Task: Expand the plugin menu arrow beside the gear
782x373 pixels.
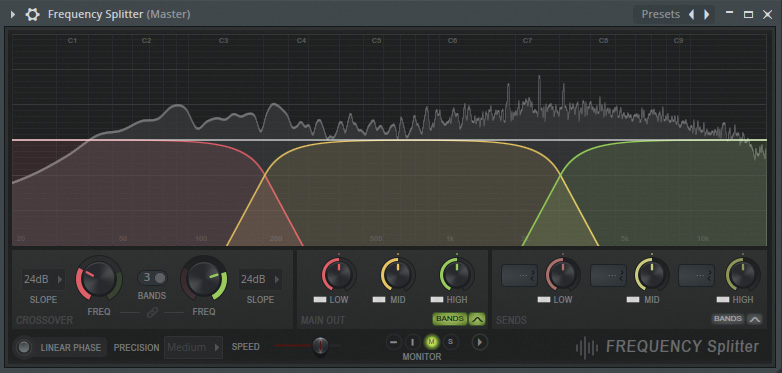Action: pos(13,14)
